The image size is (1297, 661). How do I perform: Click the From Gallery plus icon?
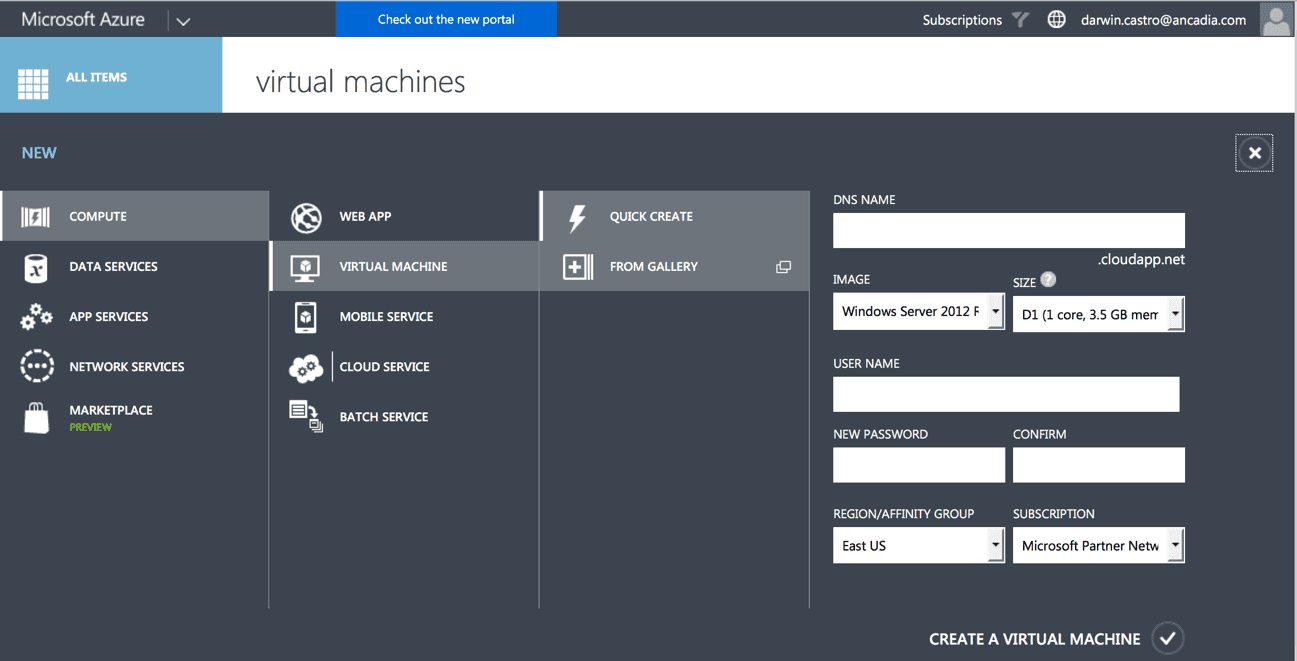tap(578, 267)
